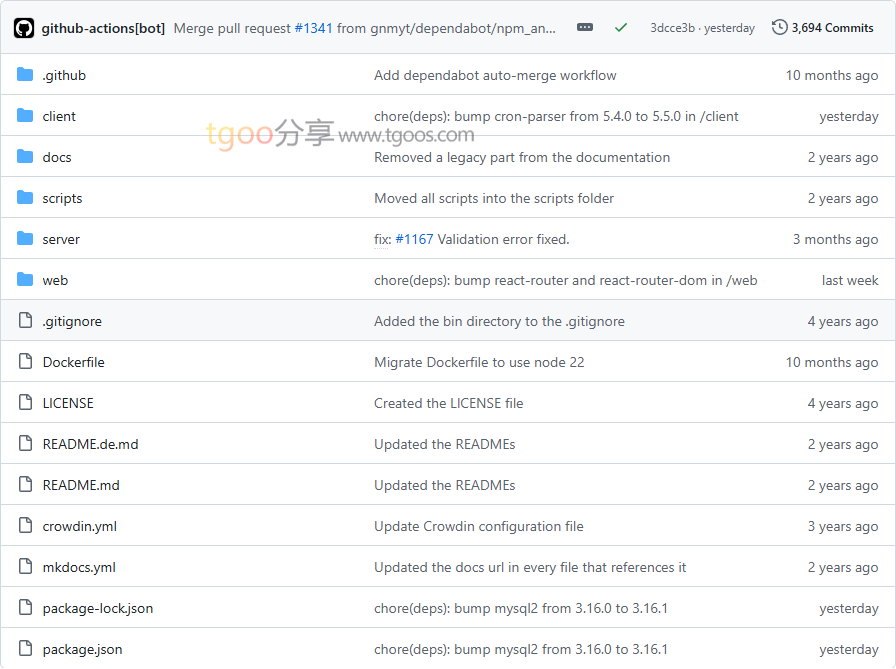Screen dimensions: 896x669
Task: Open the 3,694 Commits history
Action: tap(823, 28)
